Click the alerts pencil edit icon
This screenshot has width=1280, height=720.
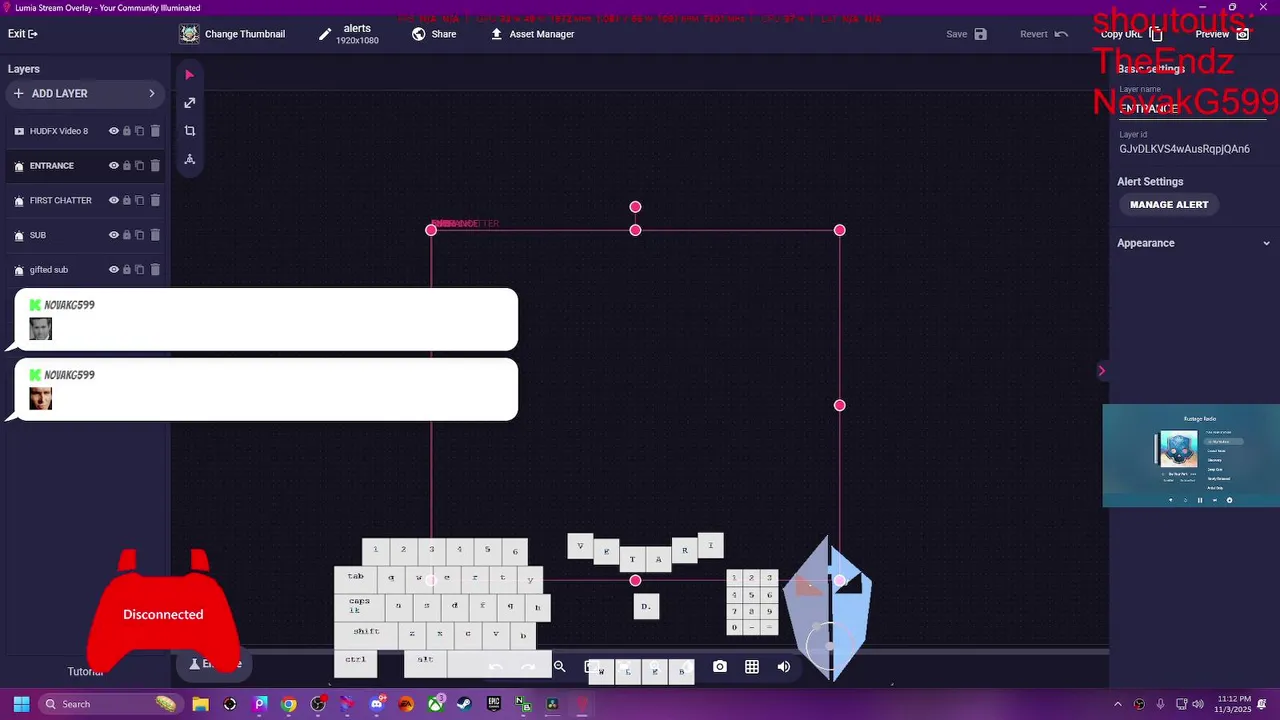pyautogui.click(x=325, y=34)
